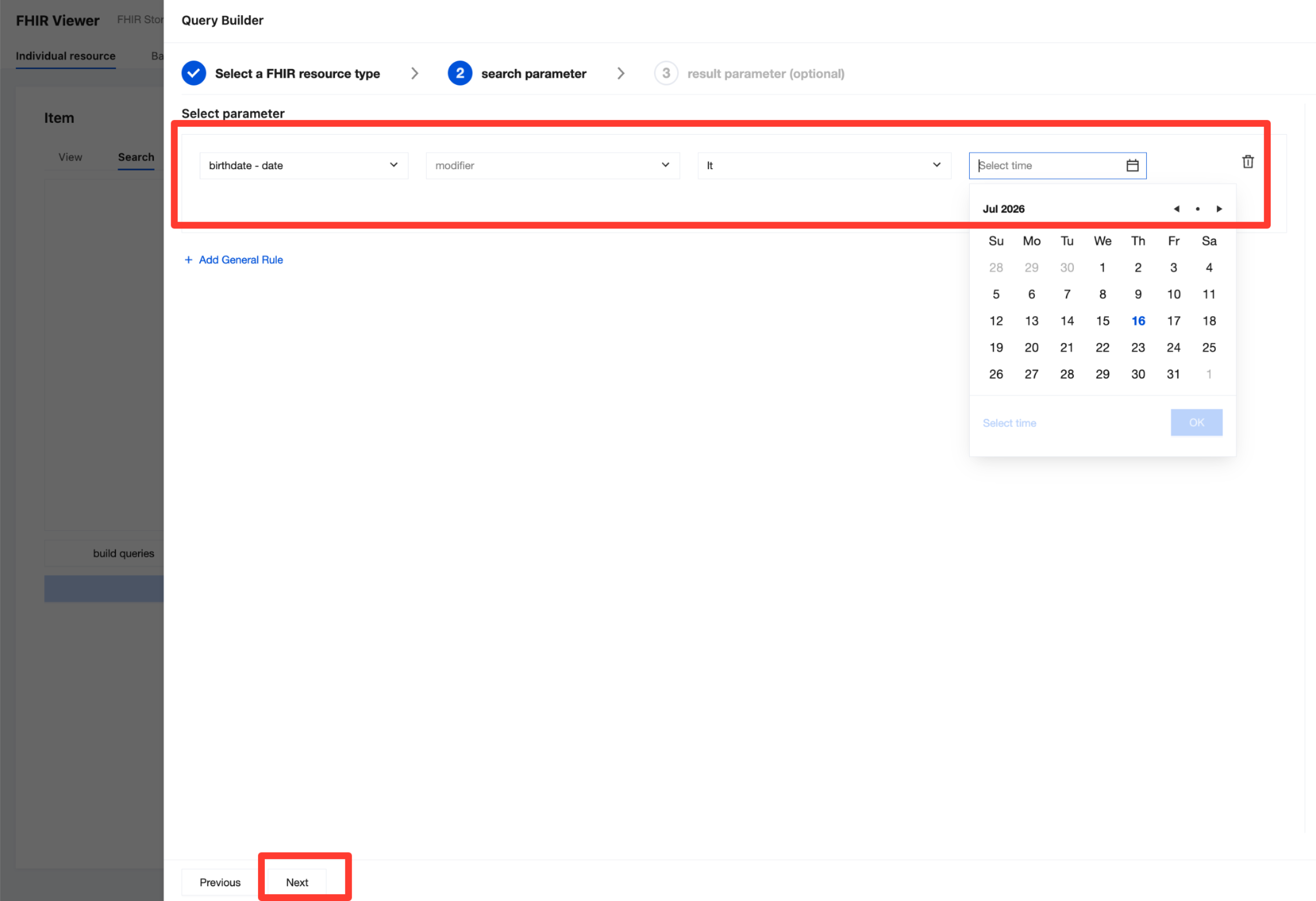Choose greyed June 28 in the calendar
The image size is (1316, 901).
pos(996,268)
